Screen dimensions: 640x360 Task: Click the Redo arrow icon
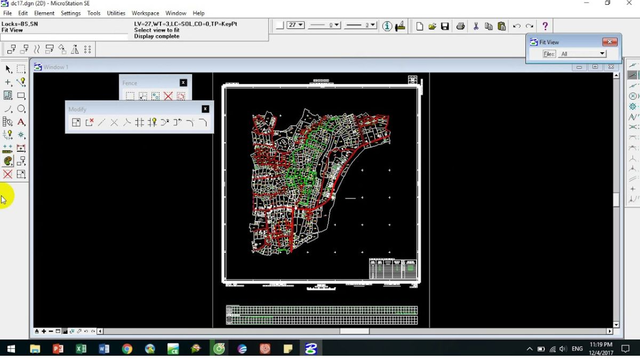[x=529, y=27]
